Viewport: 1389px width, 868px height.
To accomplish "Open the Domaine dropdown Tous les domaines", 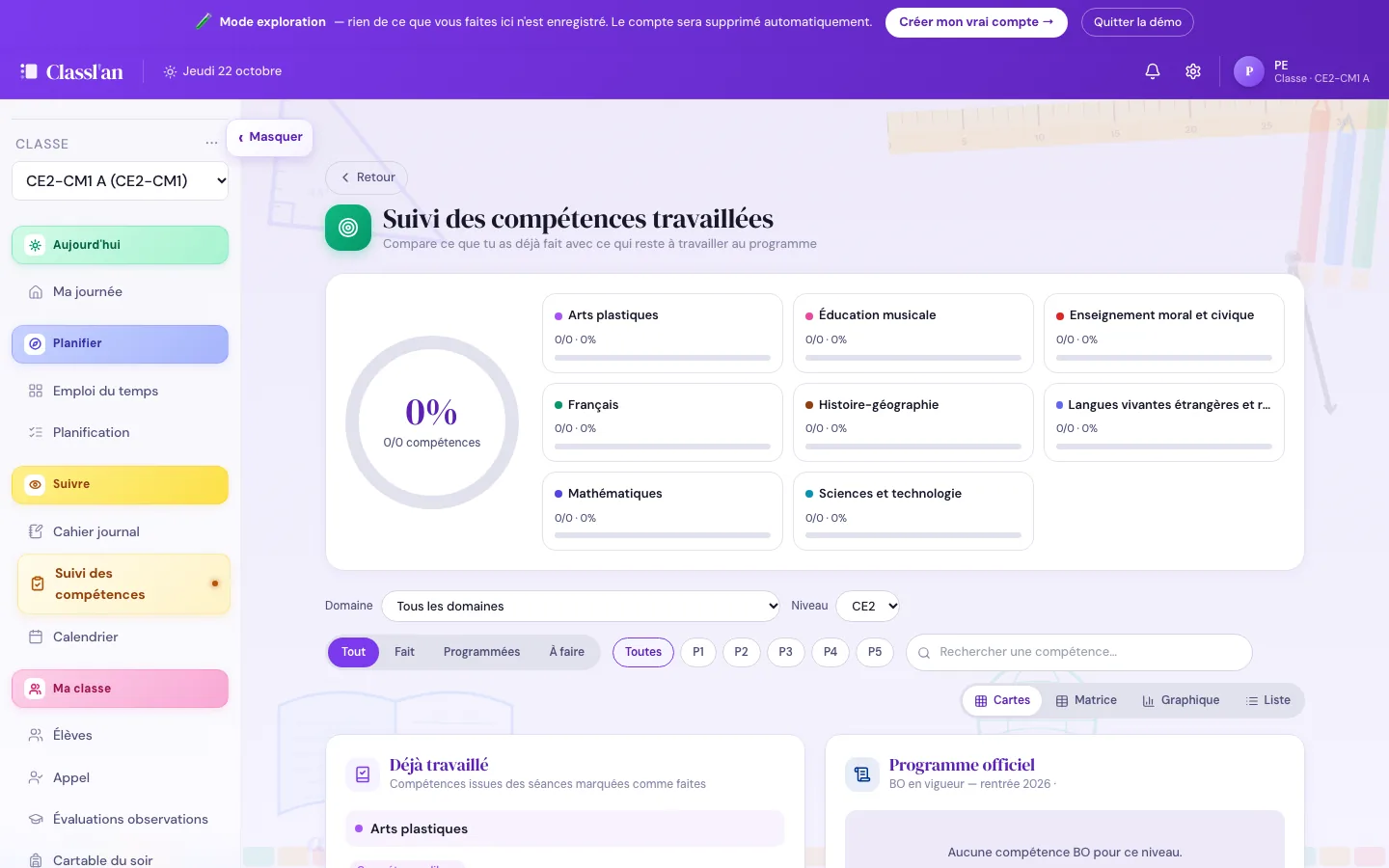I will [x=581, y=606].
